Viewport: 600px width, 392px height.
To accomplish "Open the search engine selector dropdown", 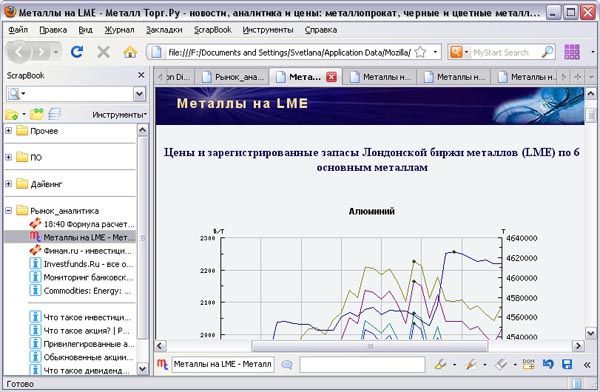I will pos(459,52).
